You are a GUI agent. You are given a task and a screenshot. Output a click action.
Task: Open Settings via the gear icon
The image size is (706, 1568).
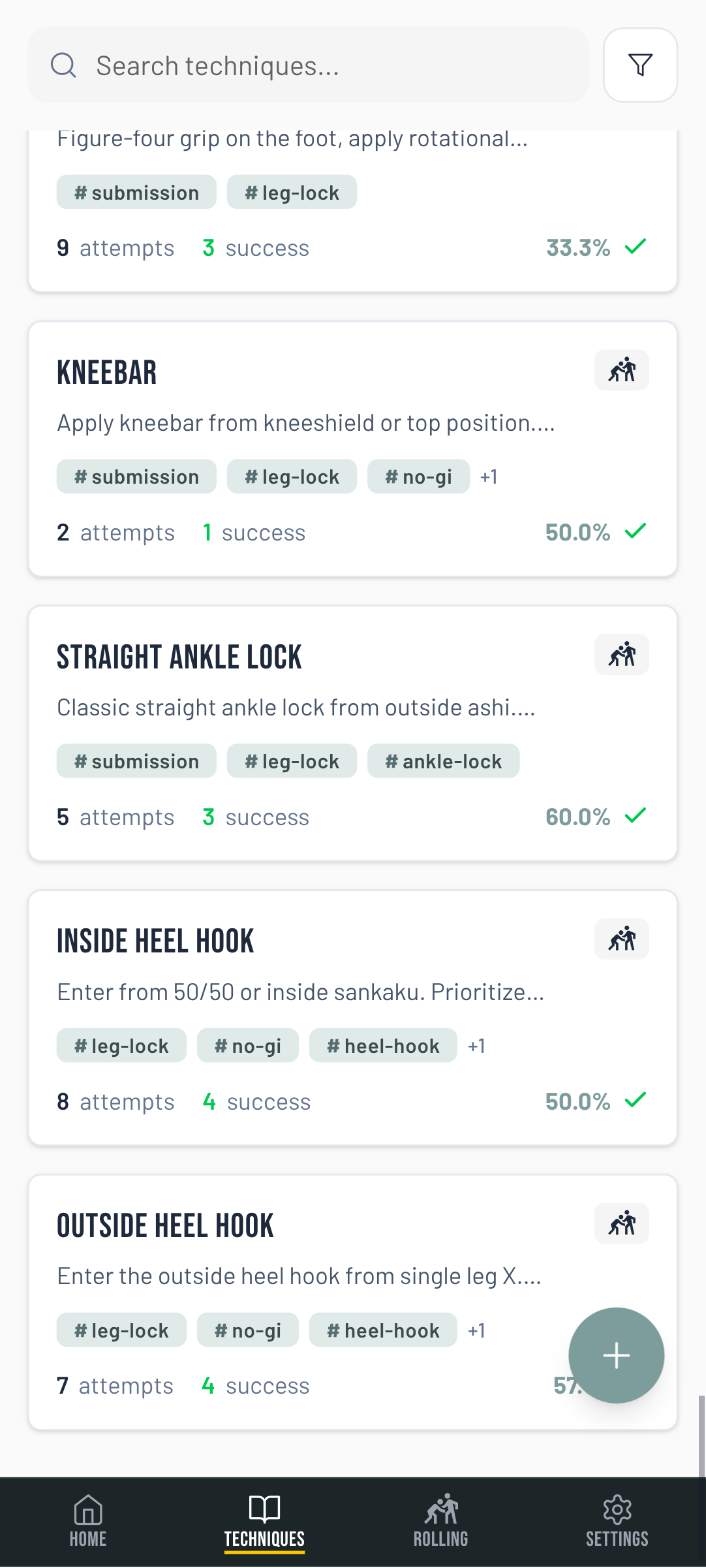[617, 1521]
